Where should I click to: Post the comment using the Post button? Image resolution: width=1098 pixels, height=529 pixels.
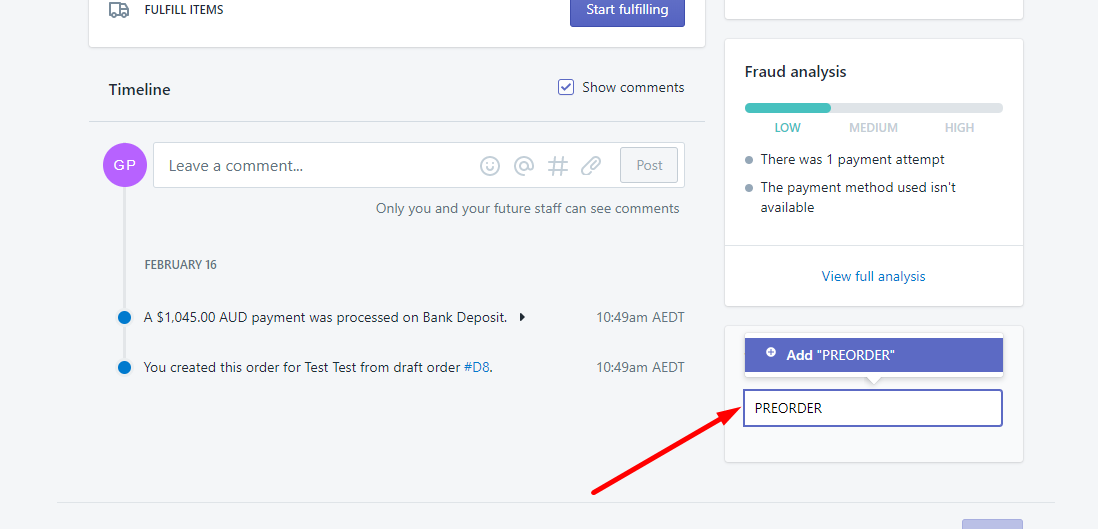coord(649,165)
